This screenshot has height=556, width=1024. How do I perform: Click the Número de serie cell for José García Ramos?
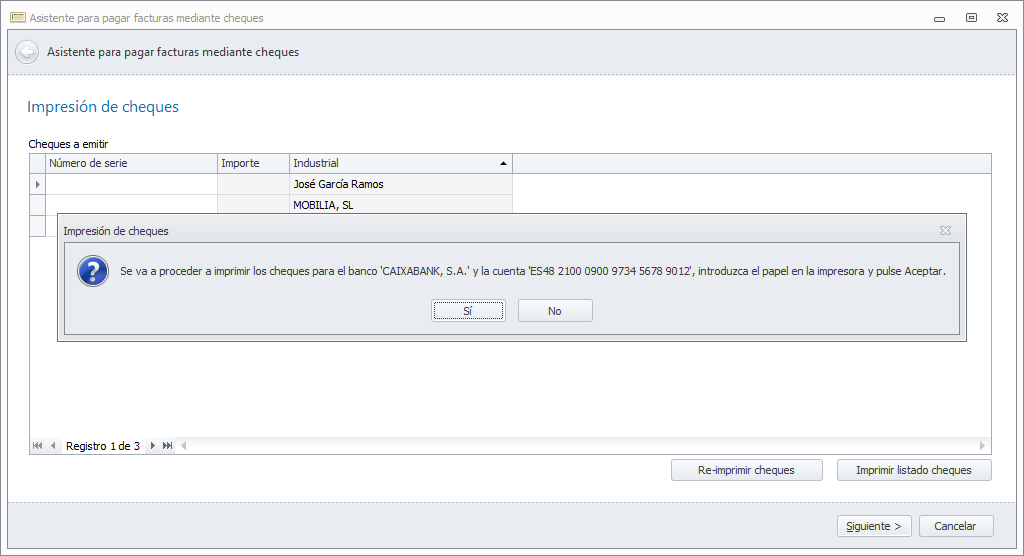pyautogui.click(x=131, y=184)
